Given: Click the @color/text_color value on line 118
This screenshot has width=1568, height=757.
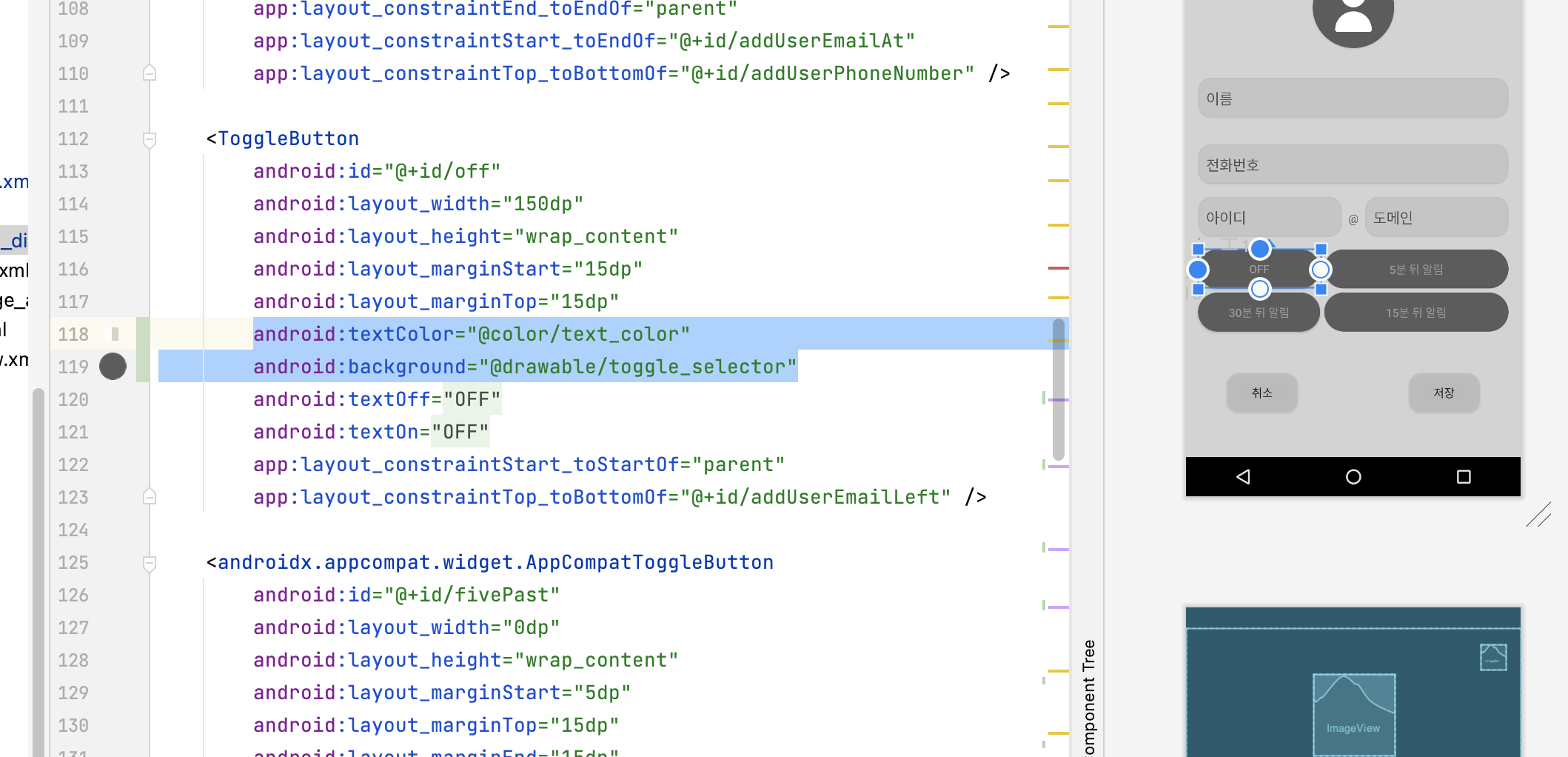Looking at the screenshot, I should 578,335.
